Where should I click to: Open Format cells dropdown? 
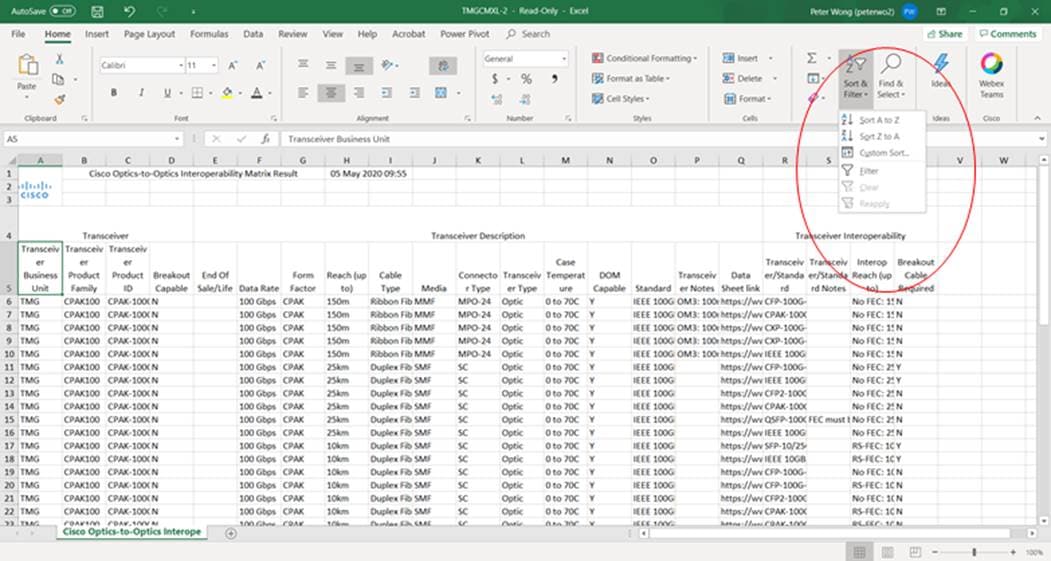[x=748, y=99]
